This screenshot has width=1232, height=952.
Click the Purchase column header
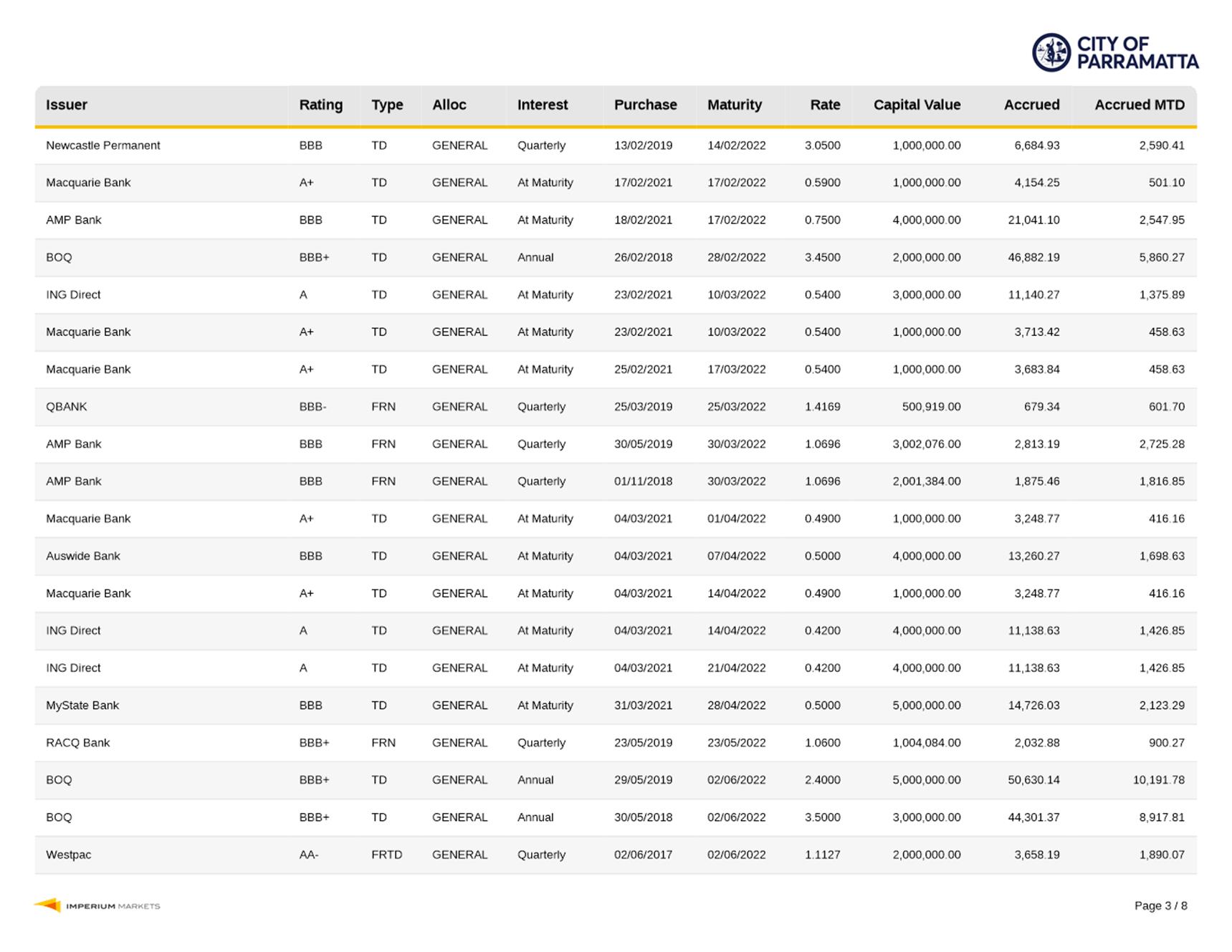pyautogui.click(x=645, y=105)
